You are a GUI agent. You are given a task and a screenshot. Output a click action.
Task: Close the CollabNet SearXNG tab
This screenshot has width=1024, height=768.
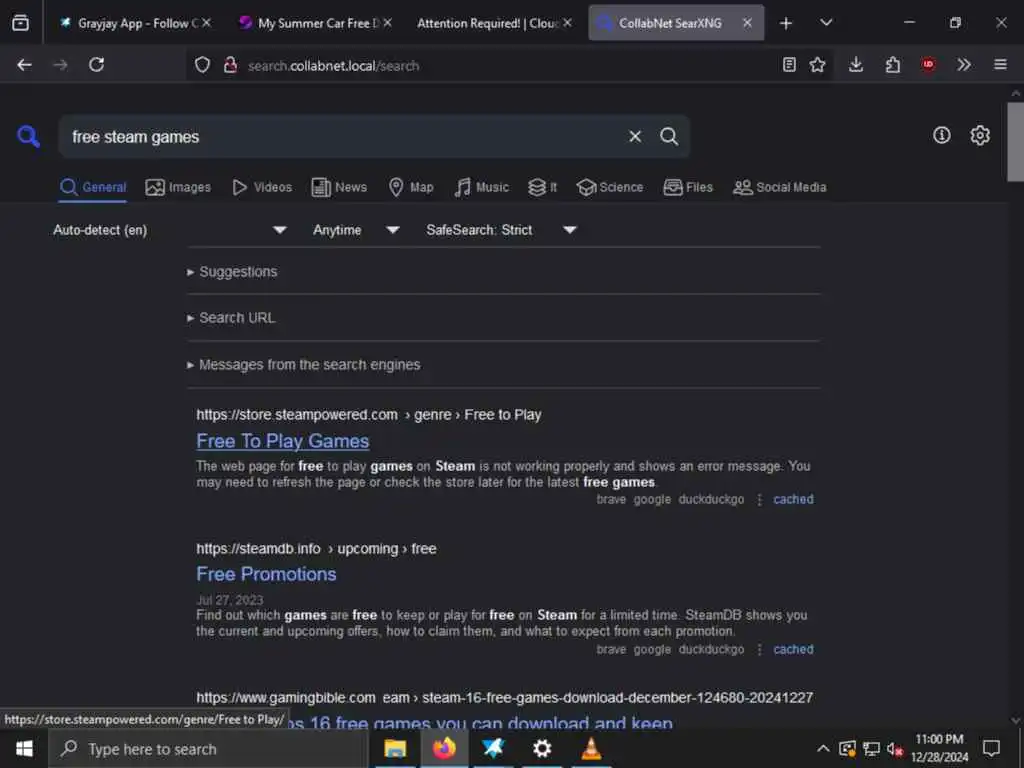[x=747, y=23]
